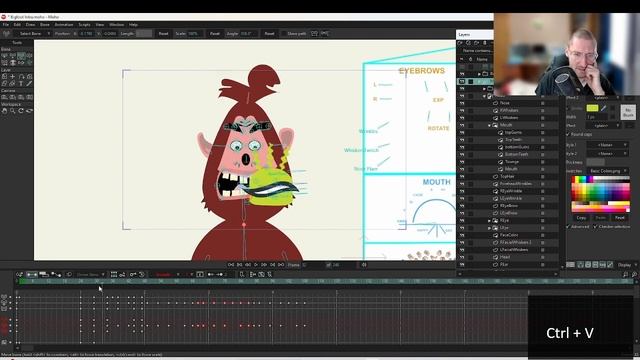This screenshot has width=640, height=360.
Task: Click the Duplicate Layer icon in Layers panel
Action: (x=469, y=43)
